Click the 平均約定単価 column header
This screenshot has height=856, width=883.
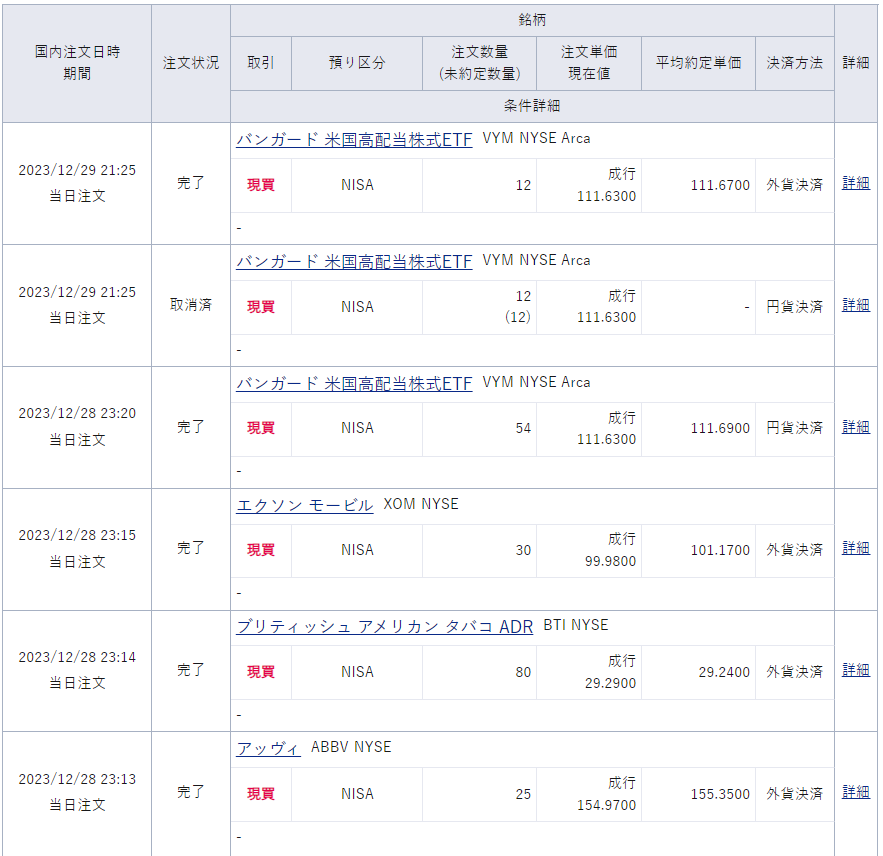698,63
